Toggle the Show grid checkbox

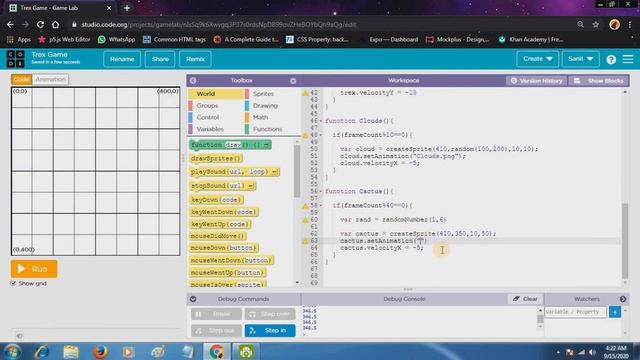[x=13, y=283]
